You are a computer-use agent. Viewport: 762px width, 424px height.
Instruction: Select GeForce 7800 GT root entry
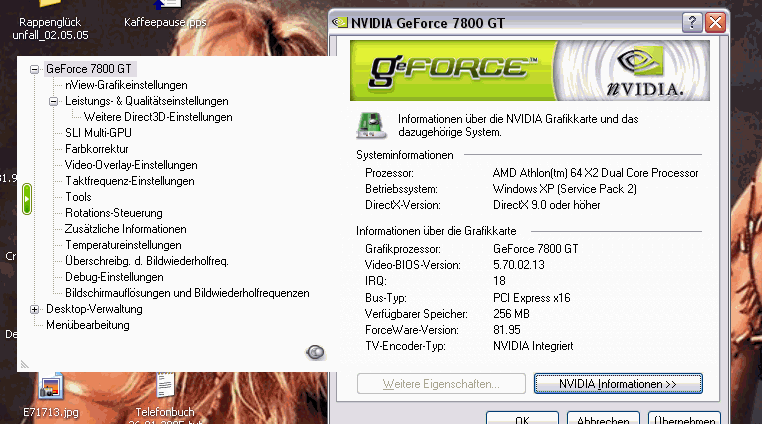88,69
